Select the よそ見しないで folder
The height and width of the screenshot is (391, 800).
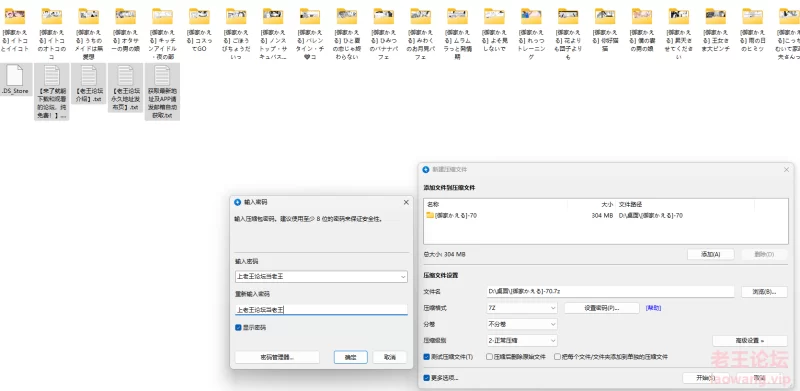point(494,29)
